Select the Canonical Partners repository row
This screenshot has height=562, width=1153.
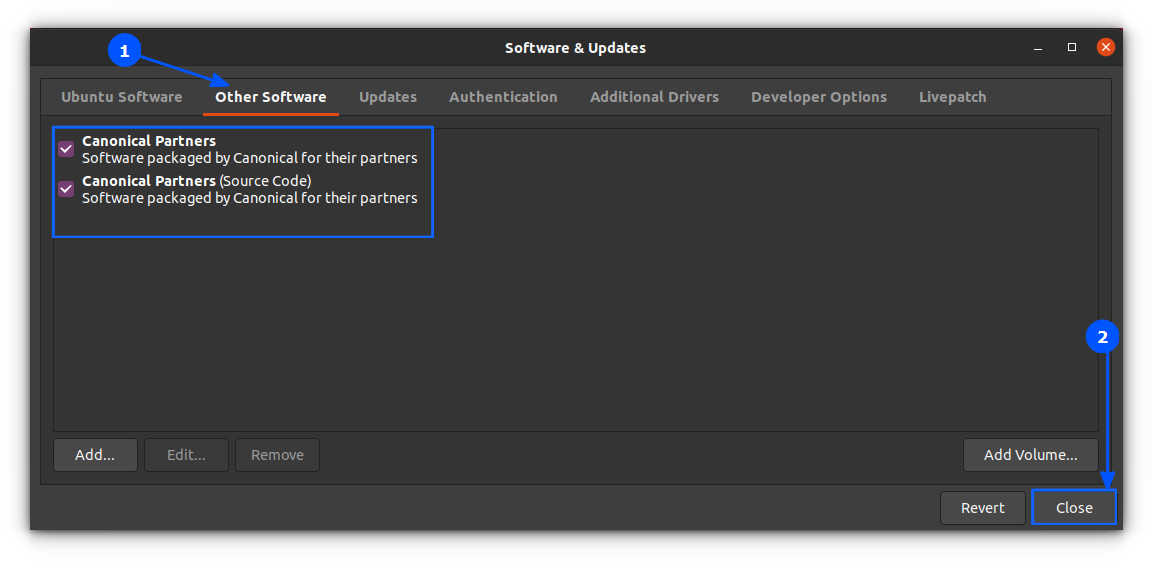(x=576, y=149)
